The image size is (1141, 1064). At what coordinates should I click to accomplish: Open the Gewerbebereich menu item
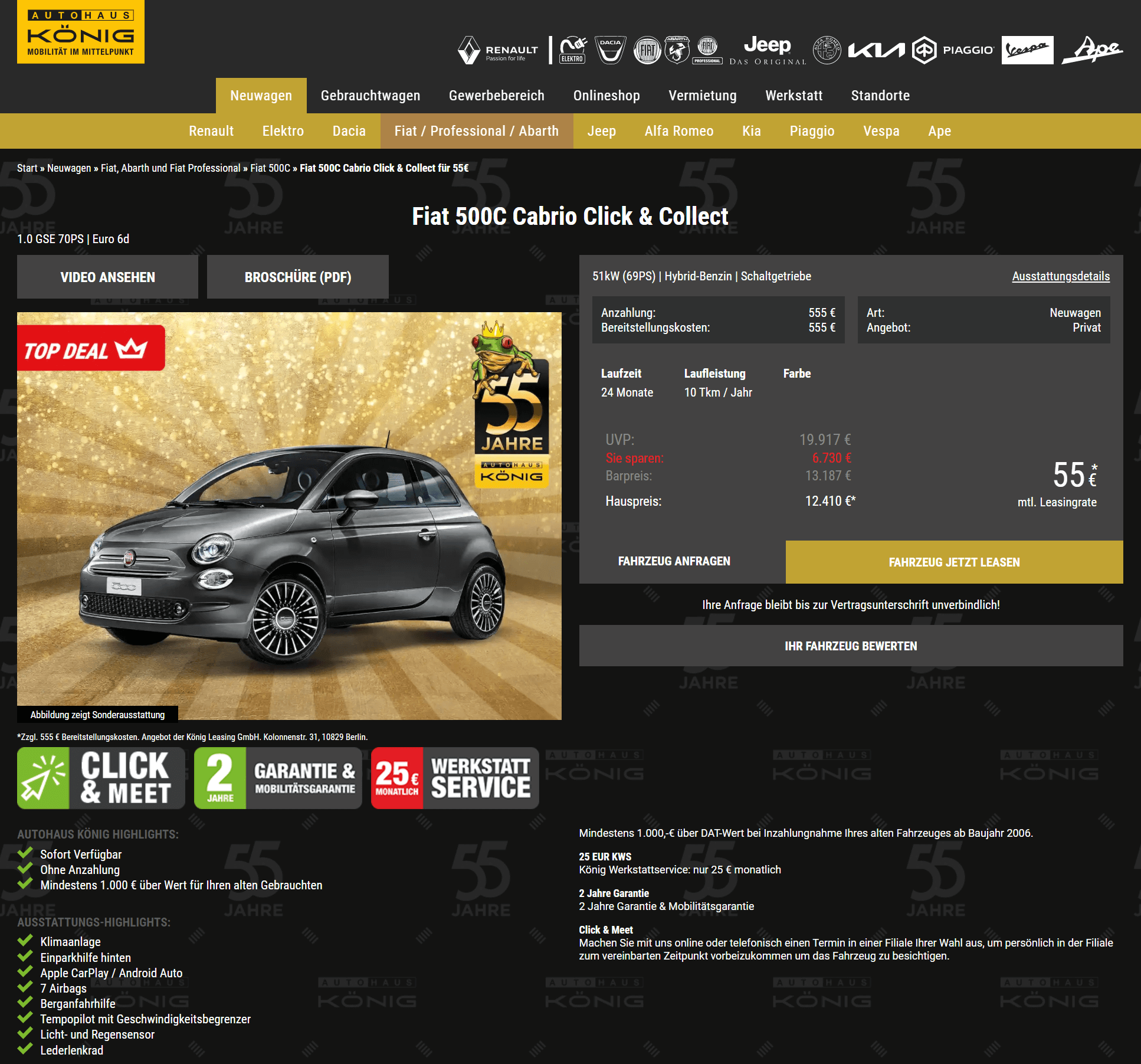(x=497, y=96)
